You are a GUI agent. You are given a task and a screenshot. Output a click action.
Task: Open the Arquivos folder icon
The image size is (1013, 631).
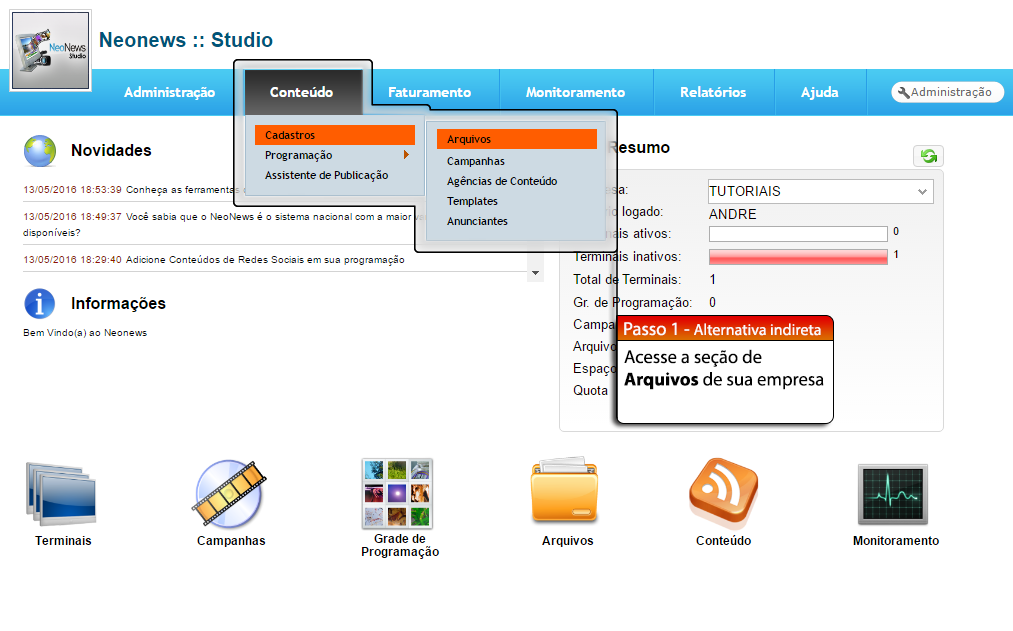point(565,494)
